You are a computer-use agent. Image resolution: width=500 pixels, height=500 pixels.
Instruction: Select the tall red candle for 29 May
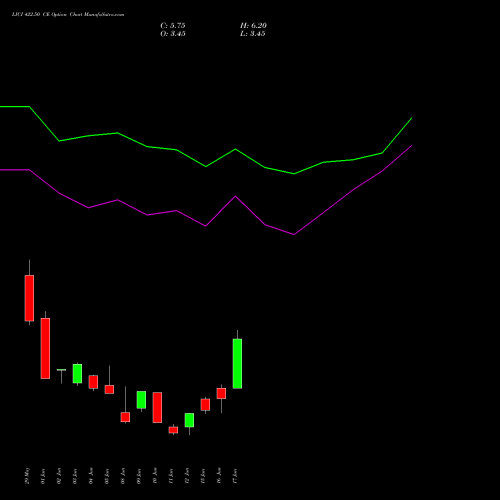click(x=29, y=298)
